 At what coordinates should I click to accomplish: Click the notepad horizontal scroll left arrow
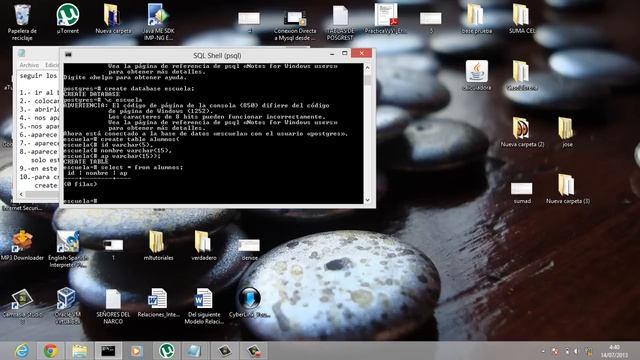click(x=21, y=195)
